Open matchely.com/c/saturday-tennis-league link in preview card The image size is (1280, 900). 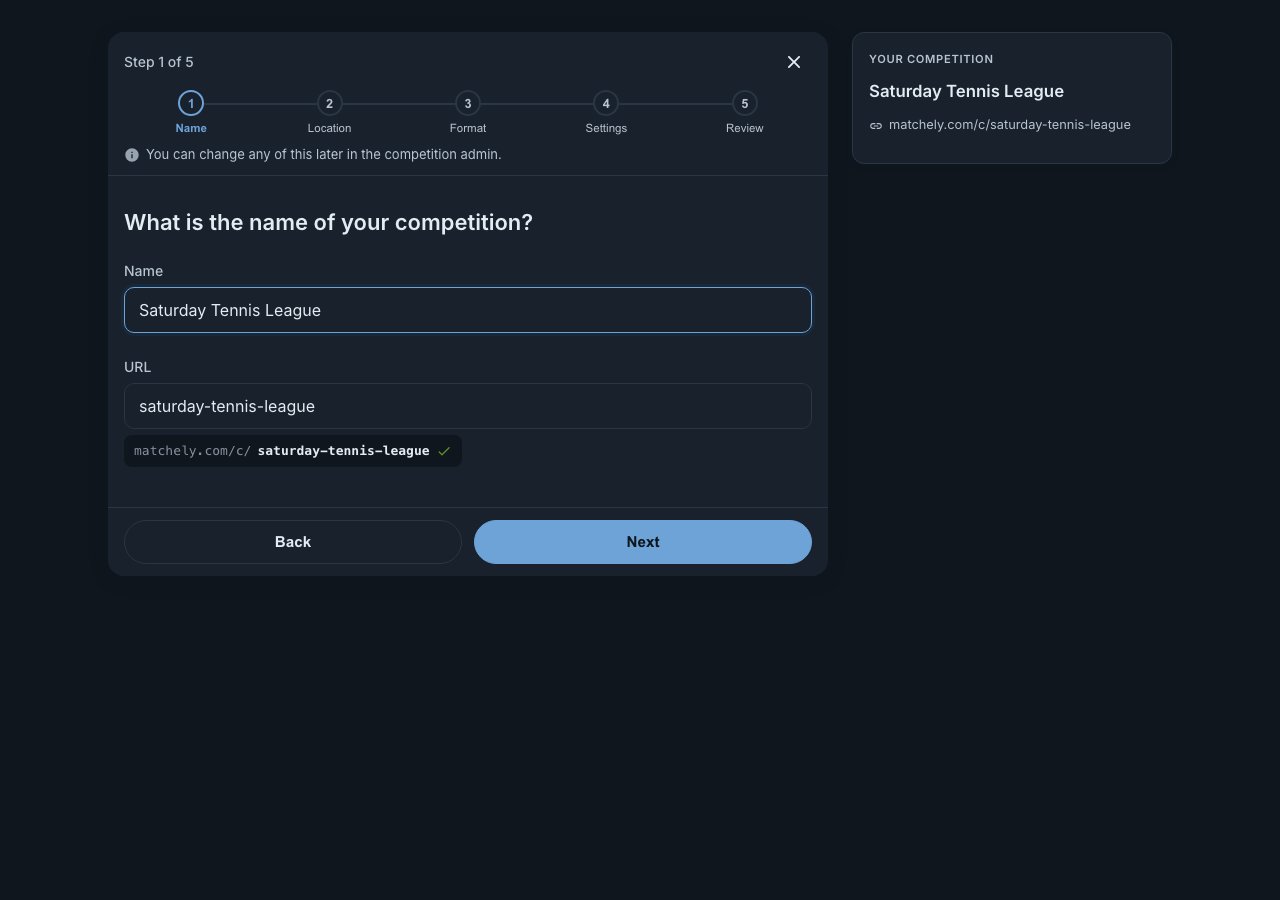(x=1010, y=125)
